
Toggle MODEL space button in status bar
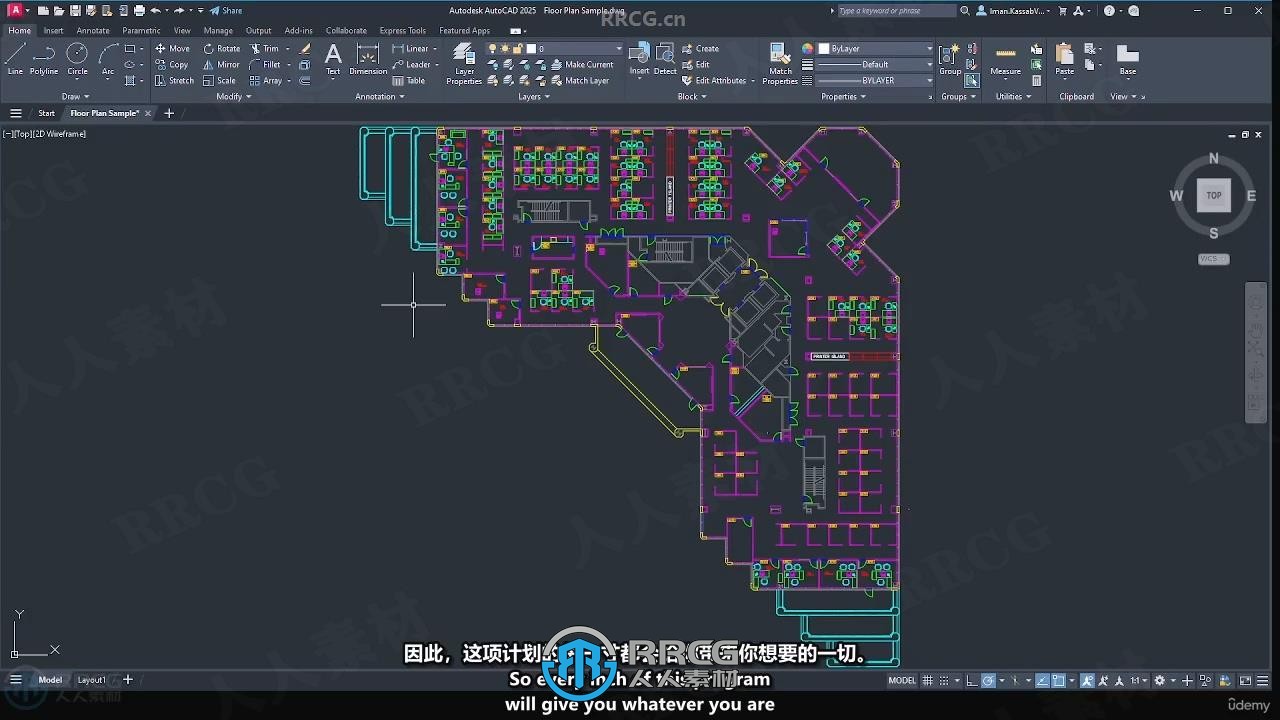(x=902, y=680)
